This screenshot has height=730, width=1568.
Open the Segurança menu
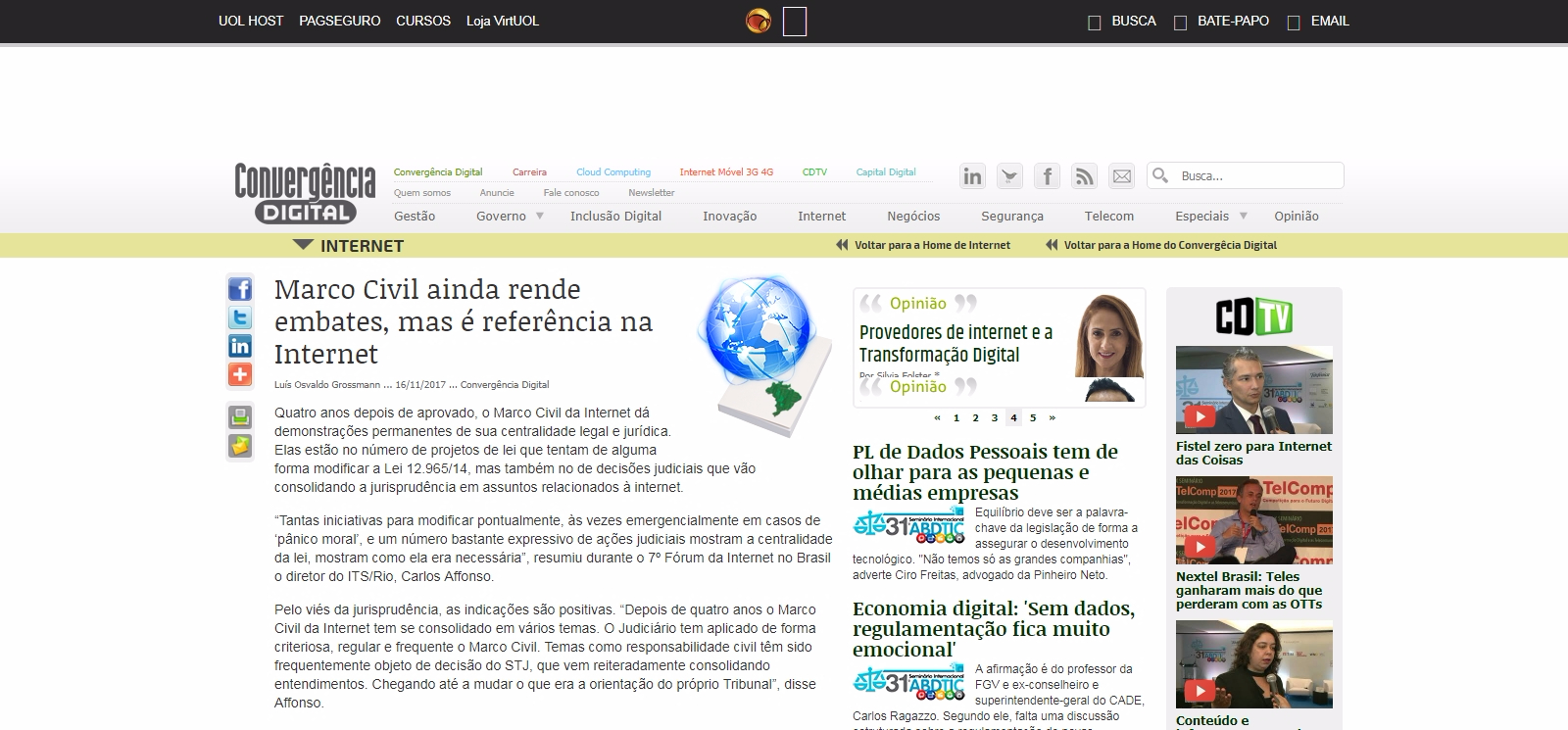[x=1012, y=216]
